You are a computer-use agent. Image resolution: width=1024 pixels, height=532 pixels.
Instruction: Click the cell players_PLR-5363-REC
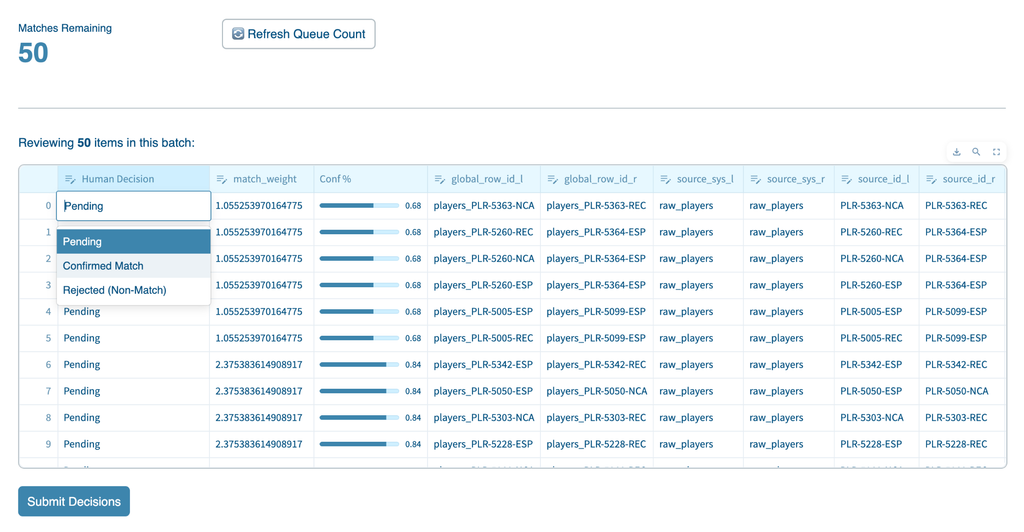tap(597, 206)
